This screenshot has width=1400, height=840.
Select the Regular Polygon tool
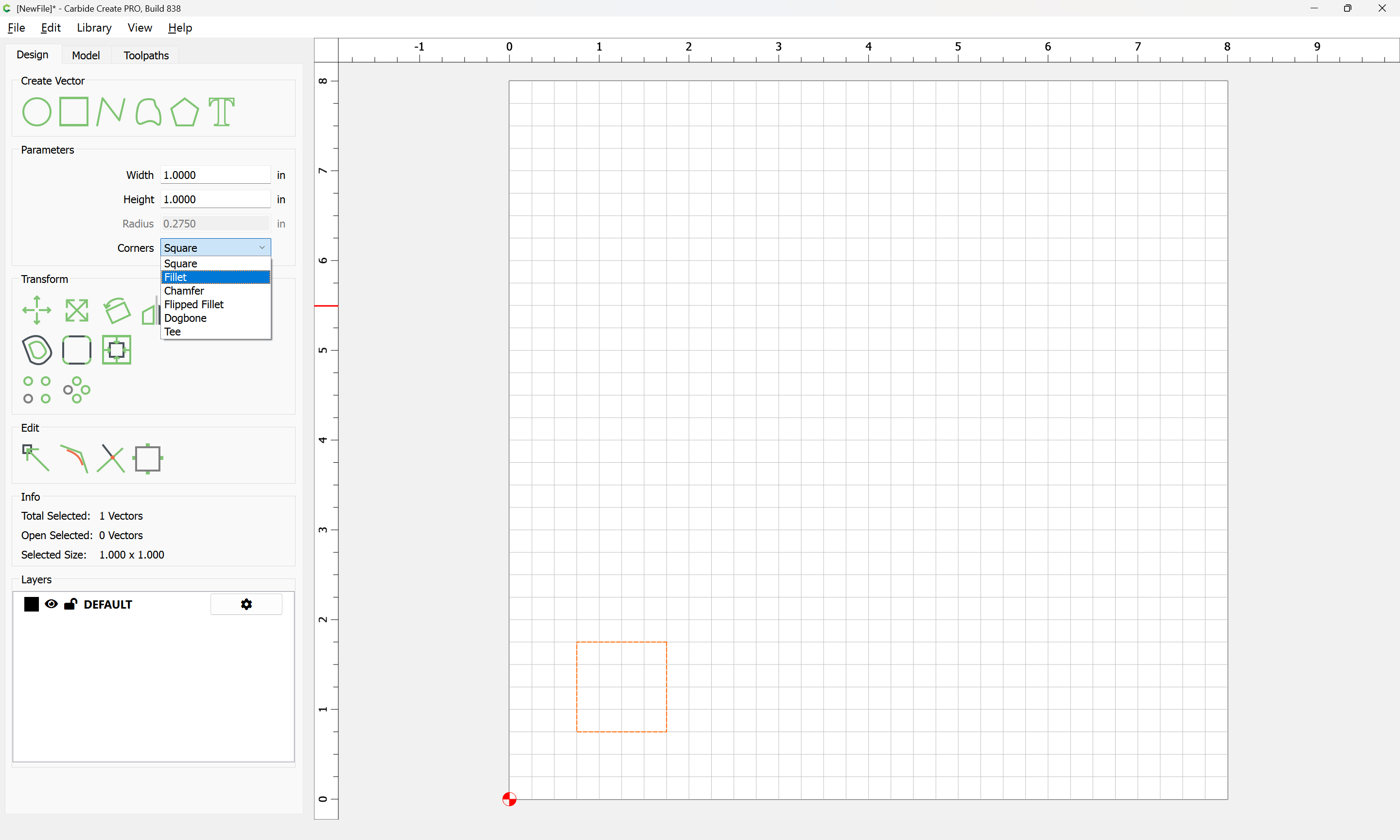(184, 111)
